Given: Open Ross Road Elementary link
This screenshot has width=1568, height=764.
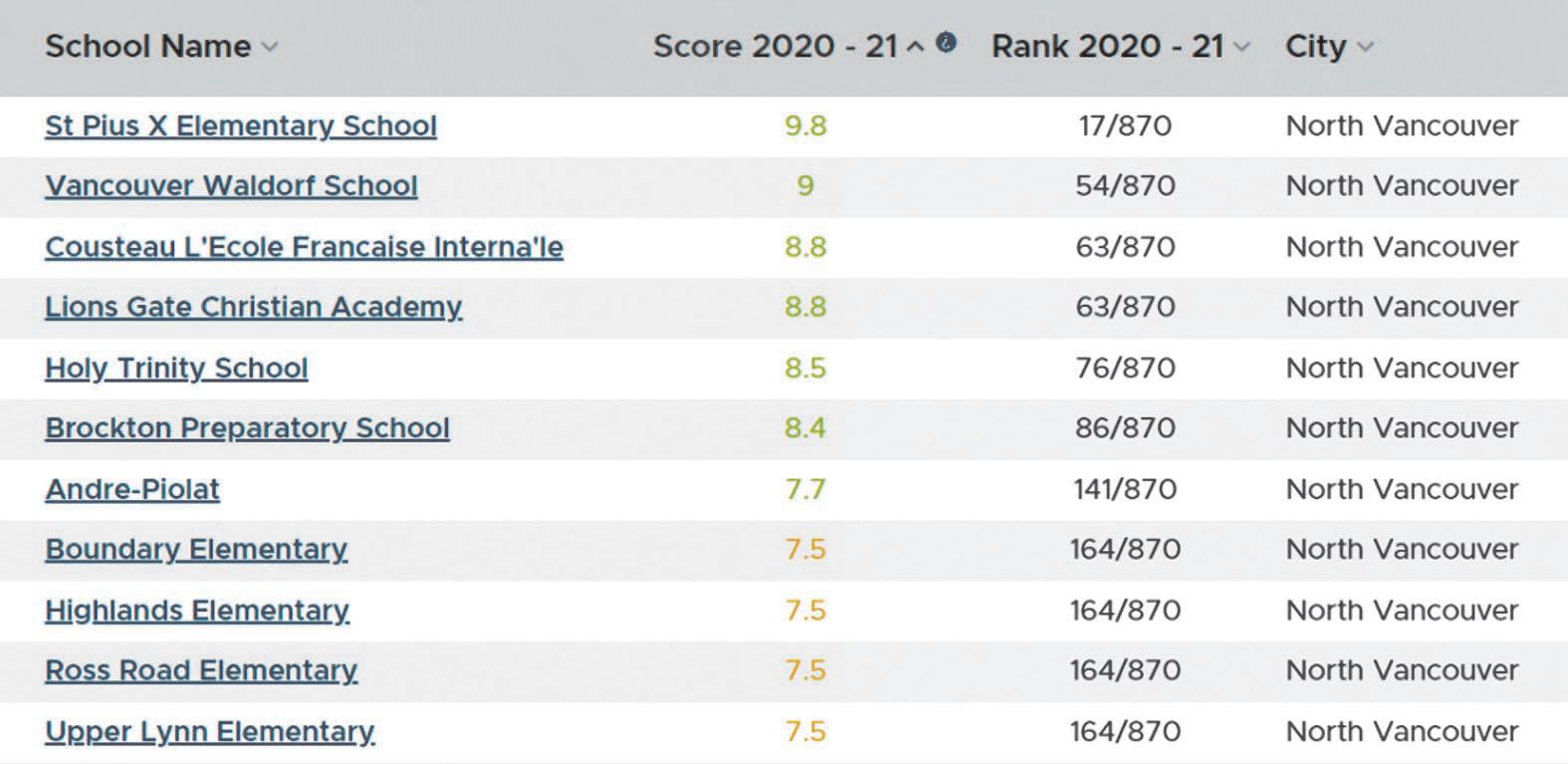Looking at the screenshot, I should (x=201, y=670).
